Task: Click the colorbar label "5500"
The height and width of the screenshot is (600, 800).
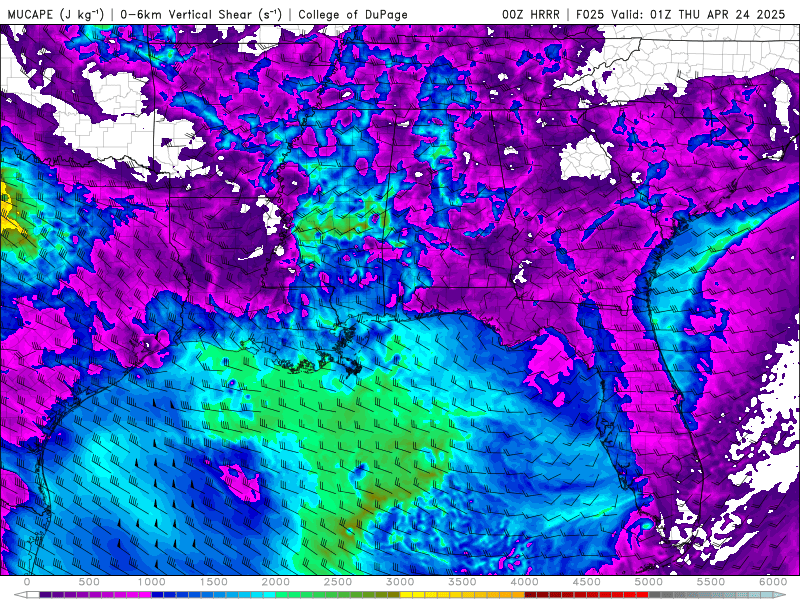Action: [x=711, y=582]
